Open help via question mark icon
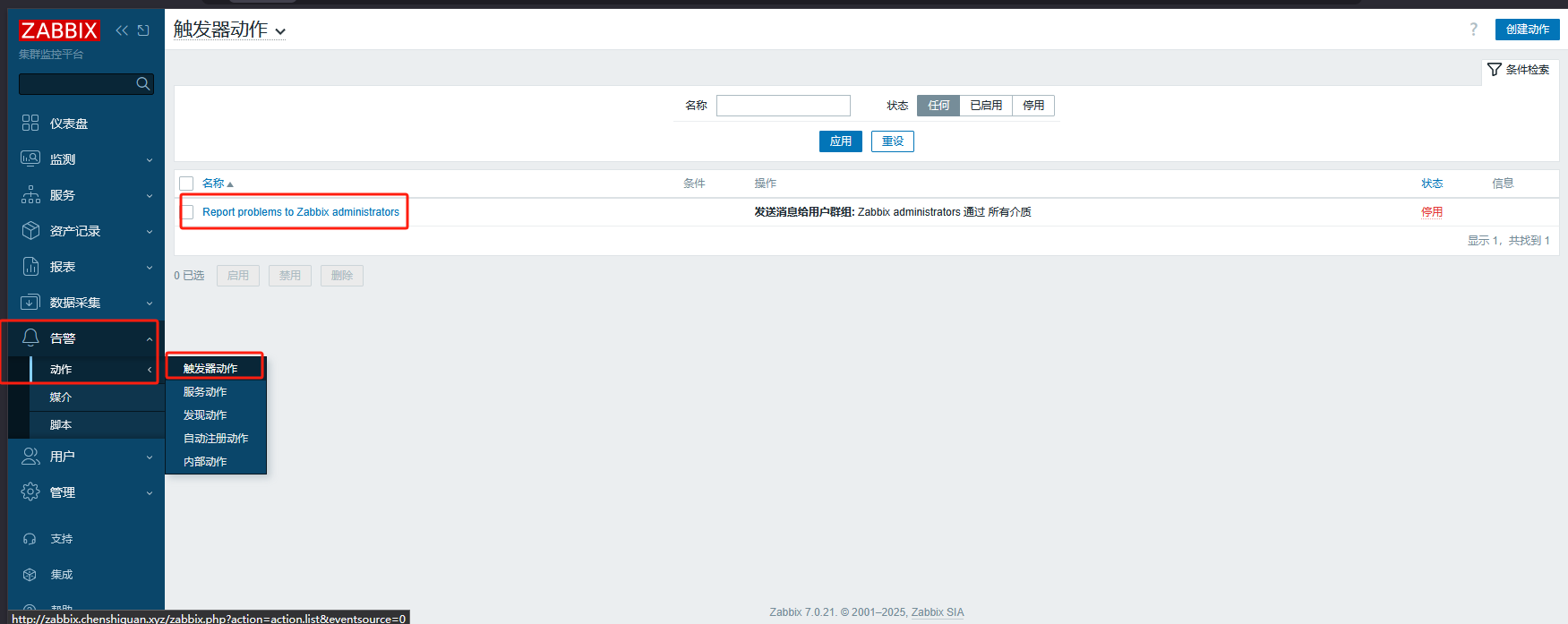 [1473, 30]
